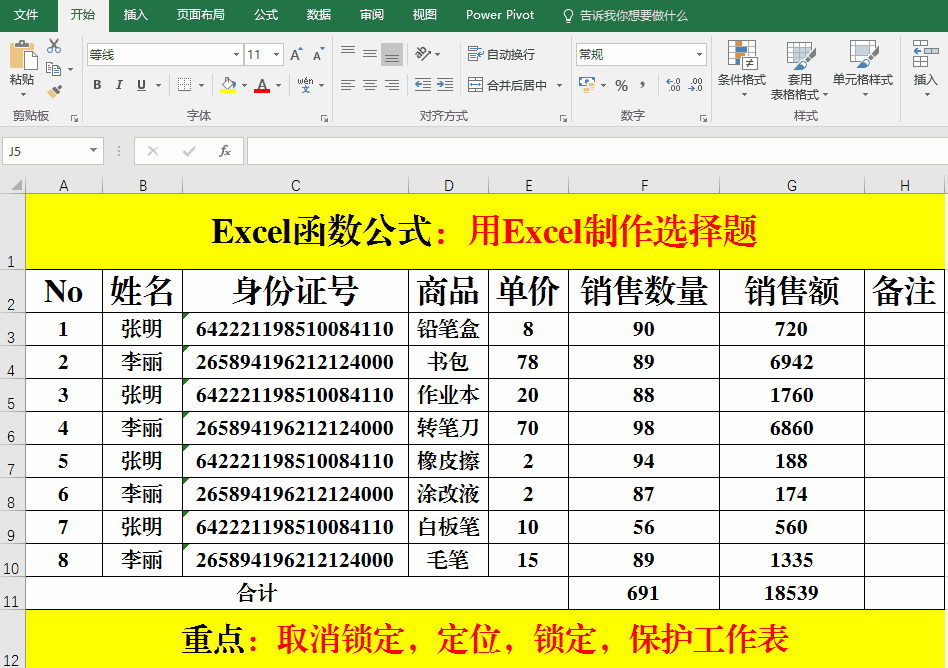Click the Tell Me search box
The width and height of the screenshot is (948, 668).
[x=626, y=16]
